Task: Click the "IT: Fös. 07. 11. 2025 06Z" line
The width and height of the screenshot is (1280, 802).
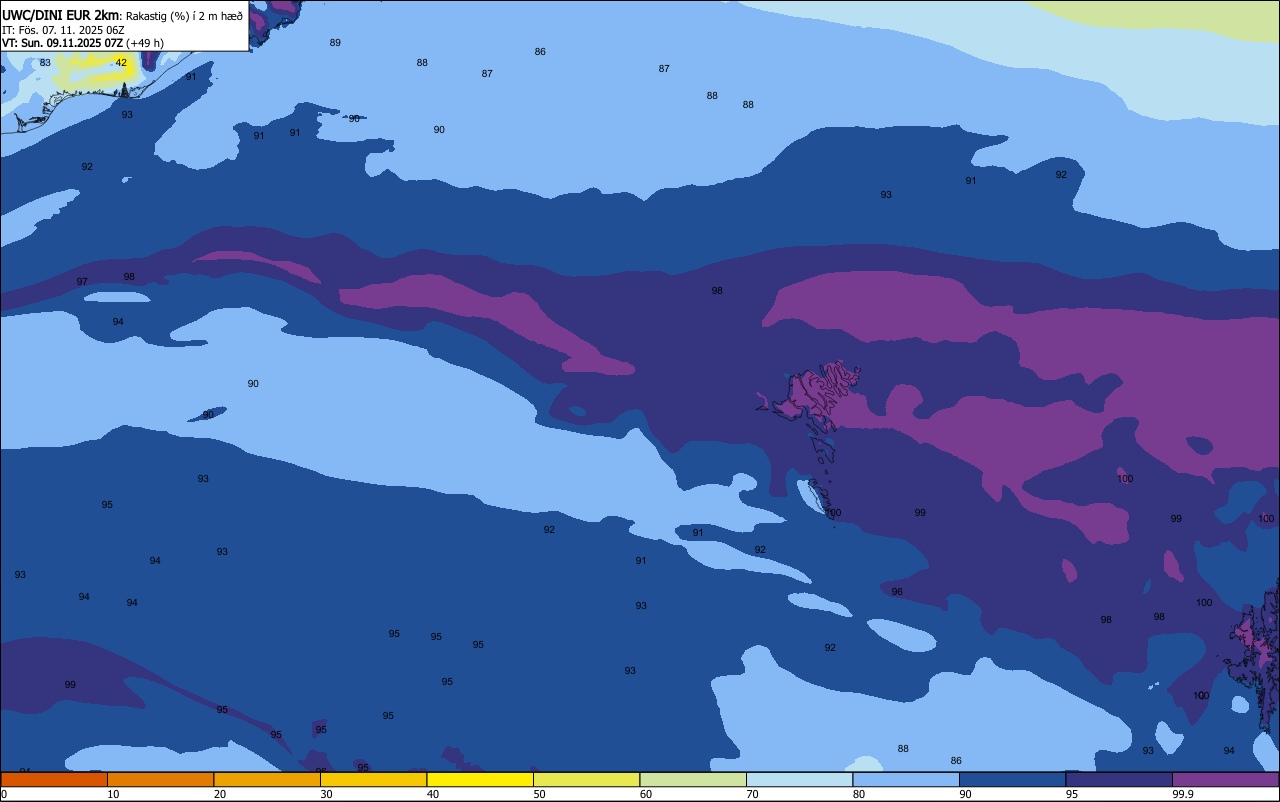Action: tap(63, 30)
